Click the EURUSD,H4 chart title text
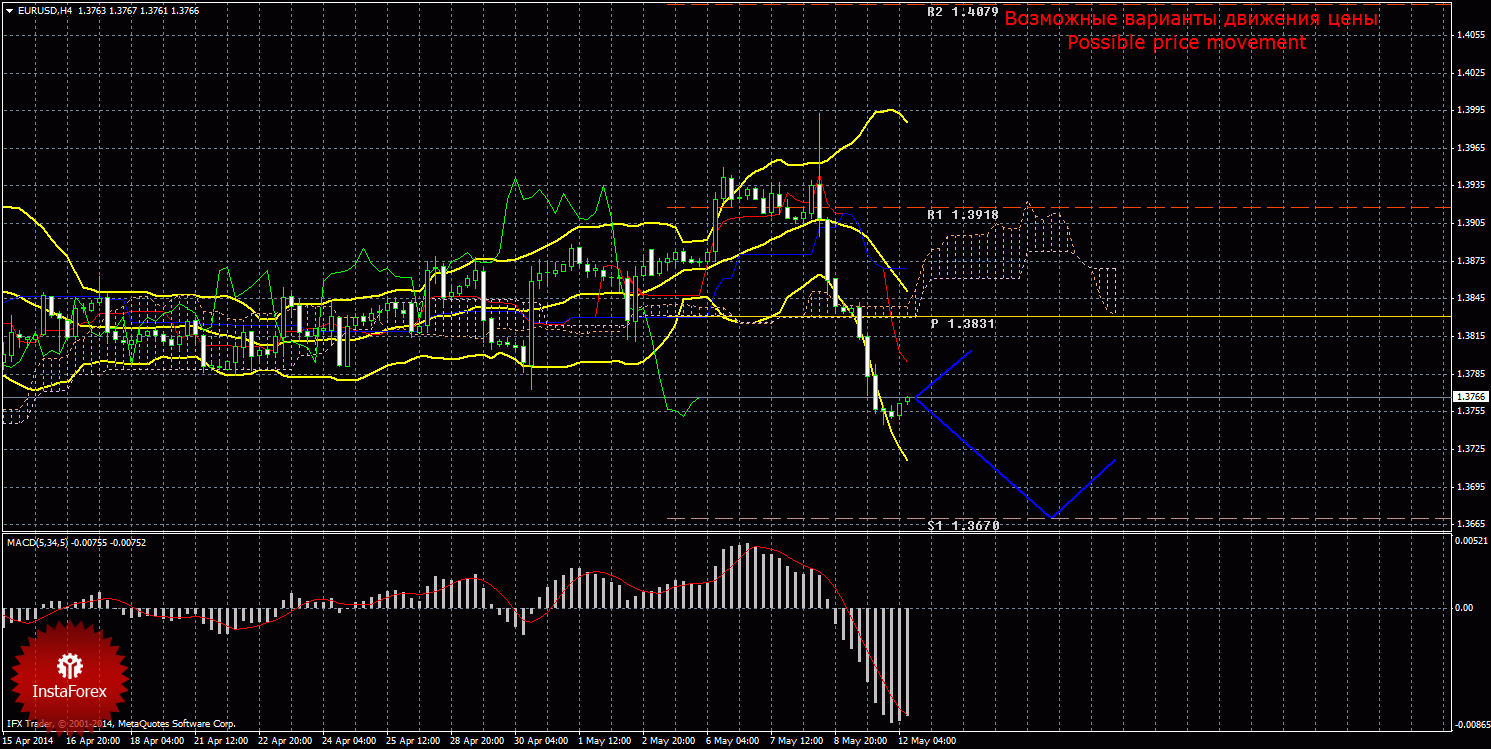The image size is (1491, 749). 45,10
